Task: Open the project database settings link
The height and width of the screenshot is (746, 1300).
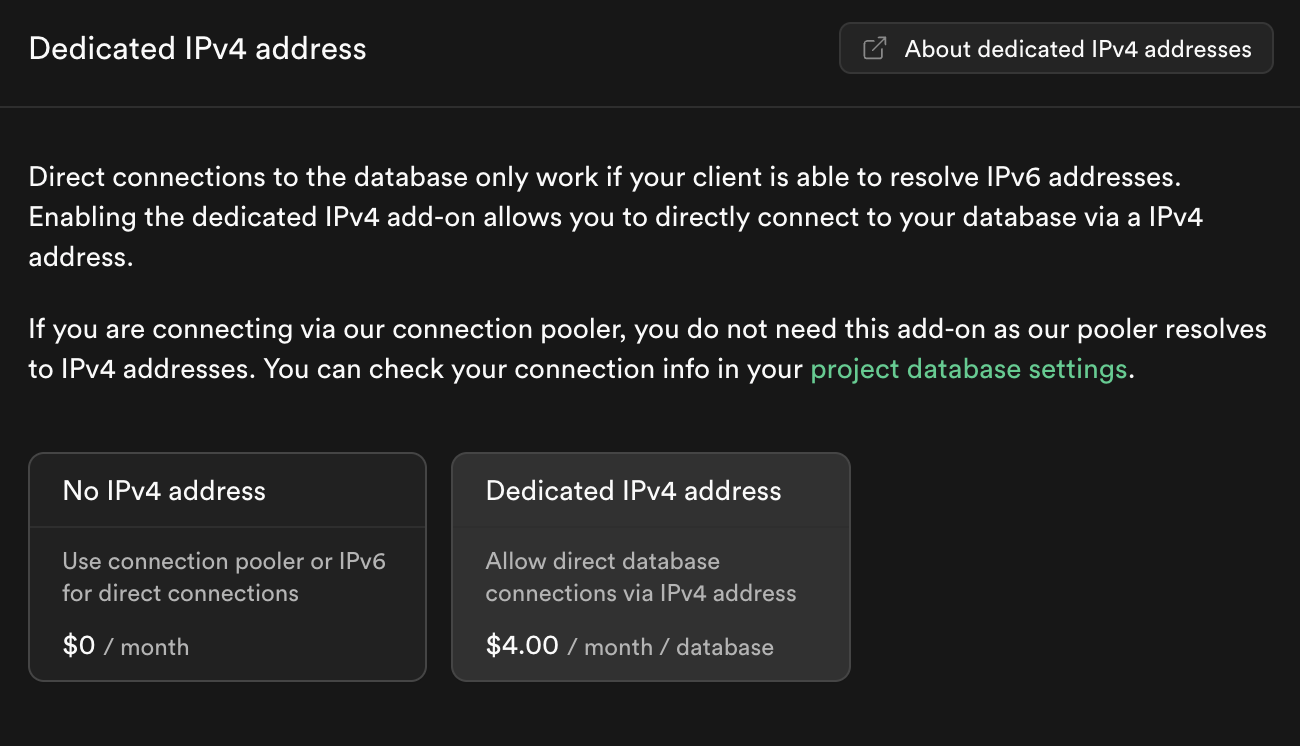Action: 968,369
